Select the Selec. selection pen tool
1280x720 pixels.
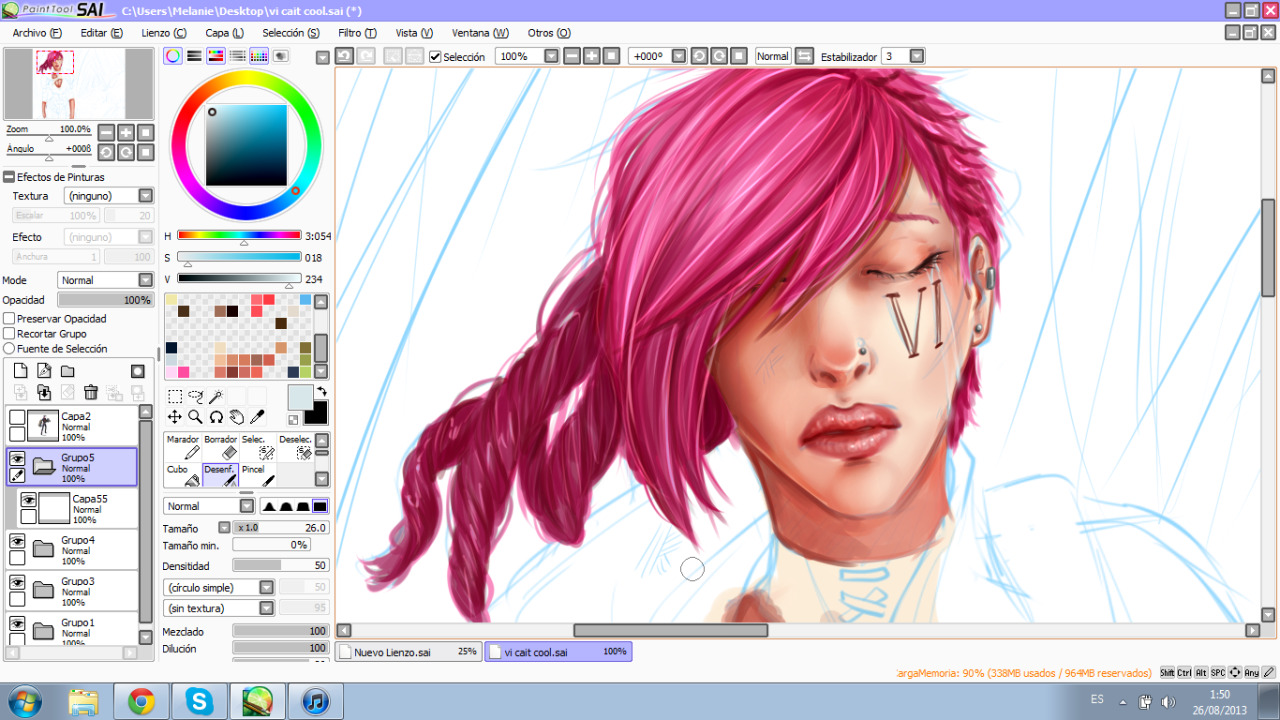pos(258,447)
